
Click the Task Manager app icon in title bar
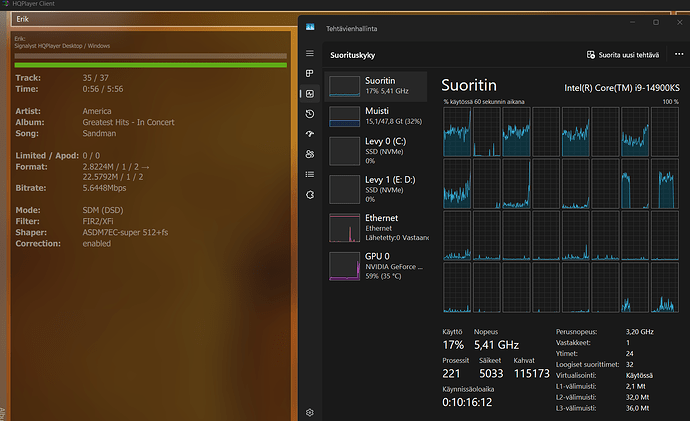310,27
